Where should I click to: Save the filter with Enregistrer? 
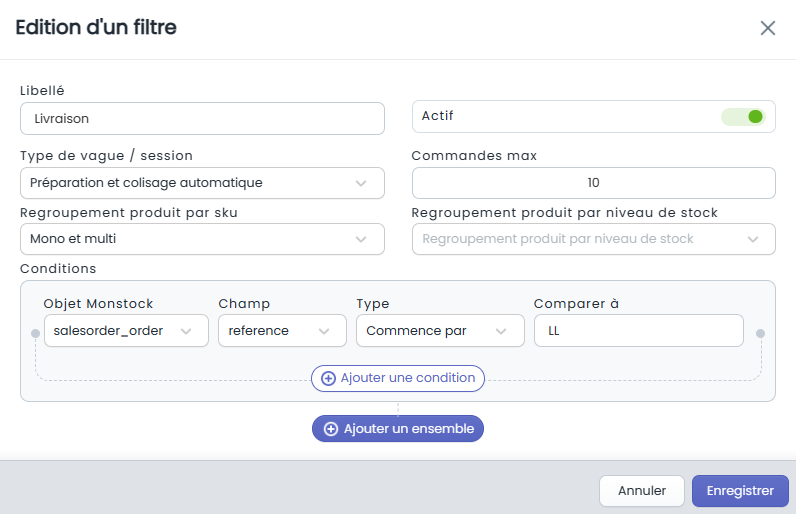tap(740, 491)
